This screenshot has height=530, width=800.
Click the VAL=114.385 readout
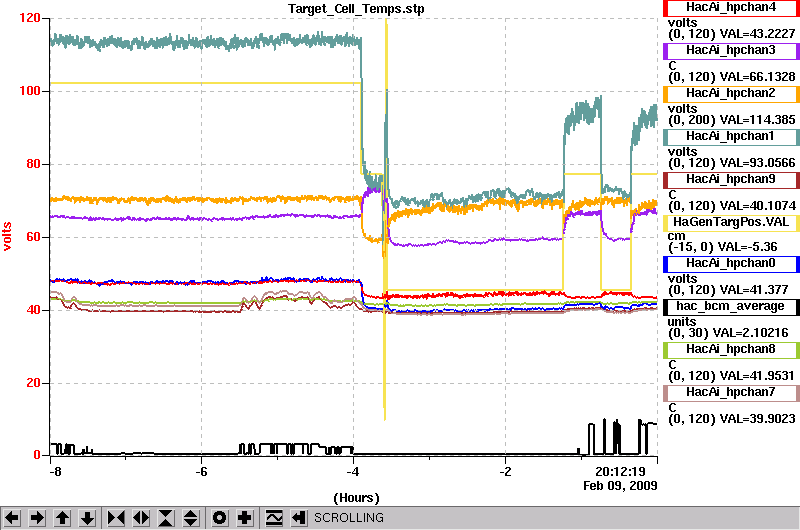click(x=757, y=120)
